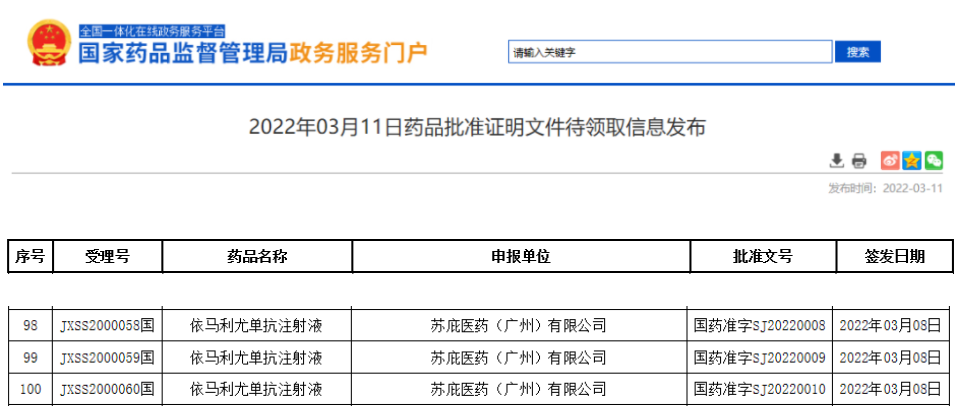Screen dimensions: 966x417
Task: Share the page via WeChat icon
Action: click(x=933, y=161)
